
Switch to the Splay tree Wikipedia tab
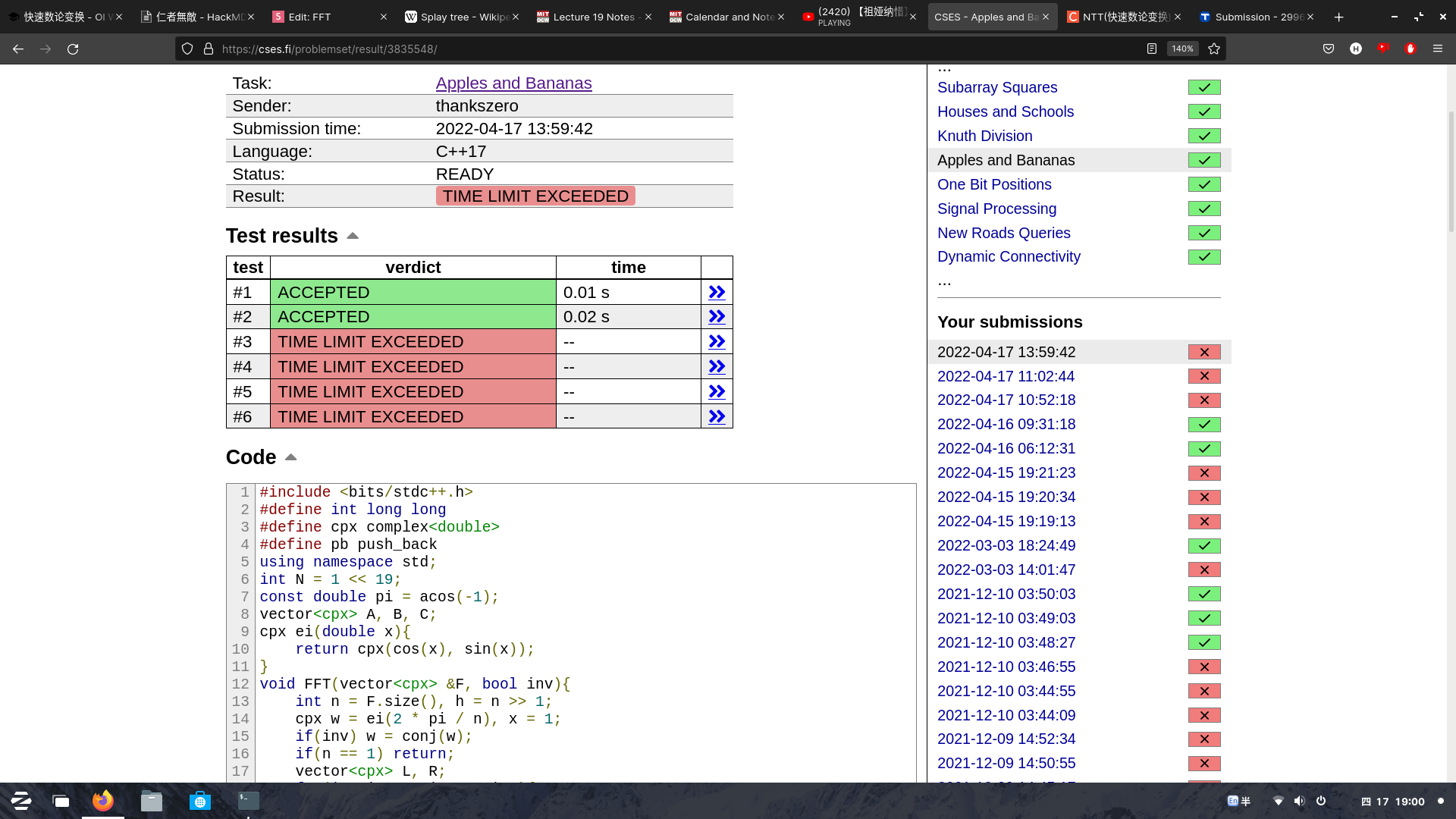458,17
